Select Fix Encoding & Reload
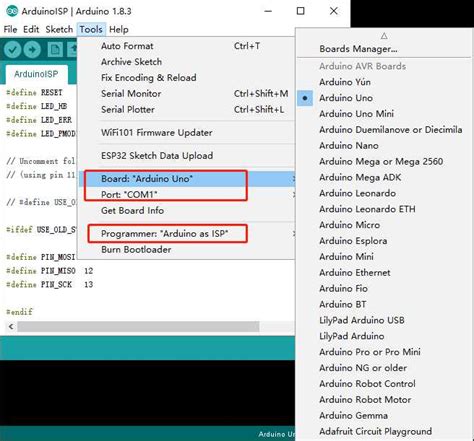 pos(187,78)
